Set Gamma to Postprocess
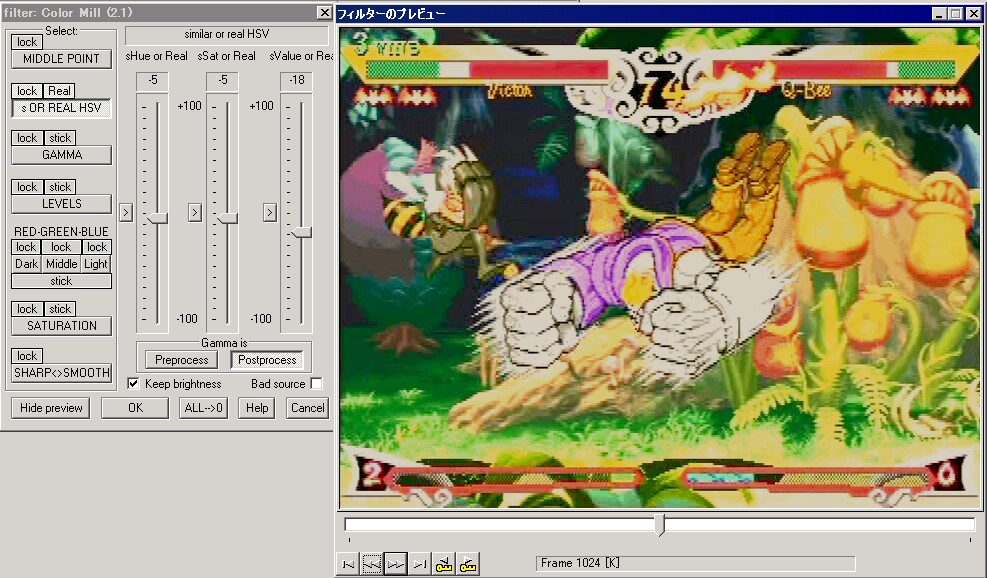 tap(267, 360)
